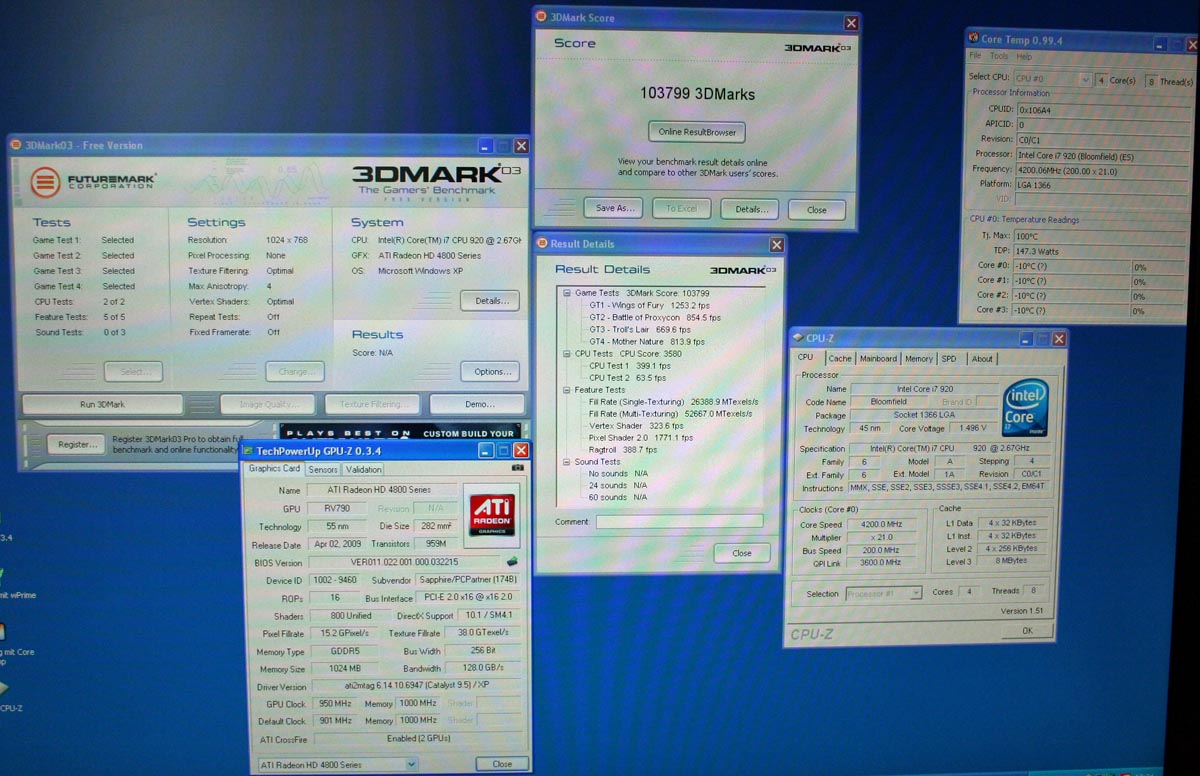1200x776 pixels.
Task: Click the 3DMark Score title bar icon
Action: [542, 17]
